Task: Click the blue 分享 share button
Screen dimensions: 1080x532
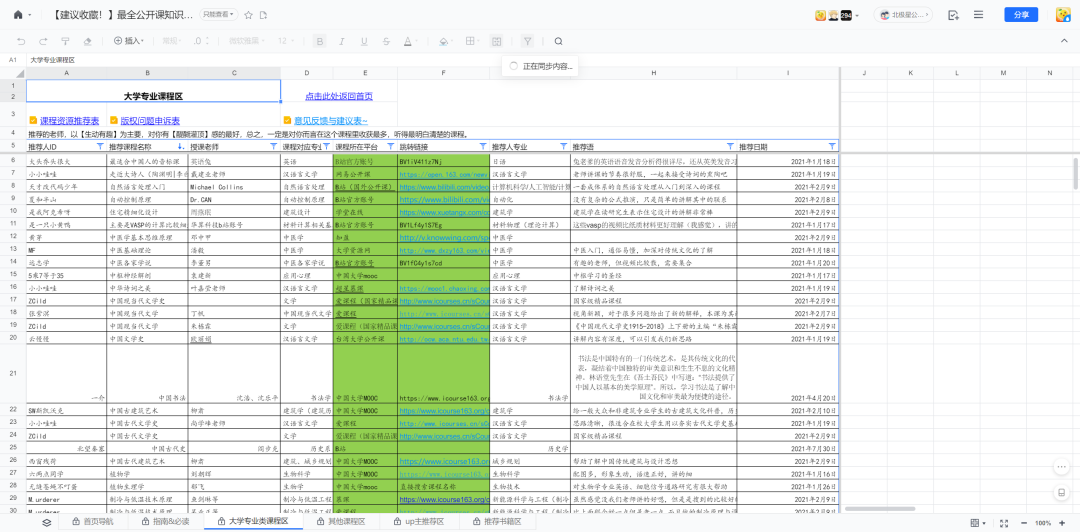Action: pos(1021,15)
